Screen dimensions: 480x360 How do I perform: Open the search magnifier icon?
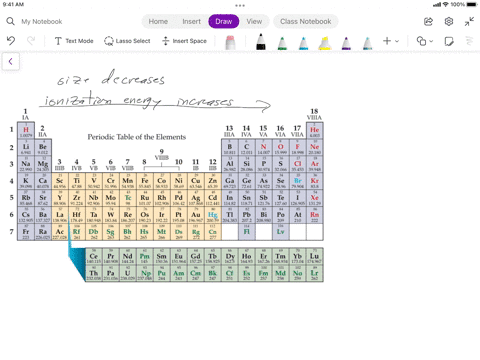click(10, 21)
